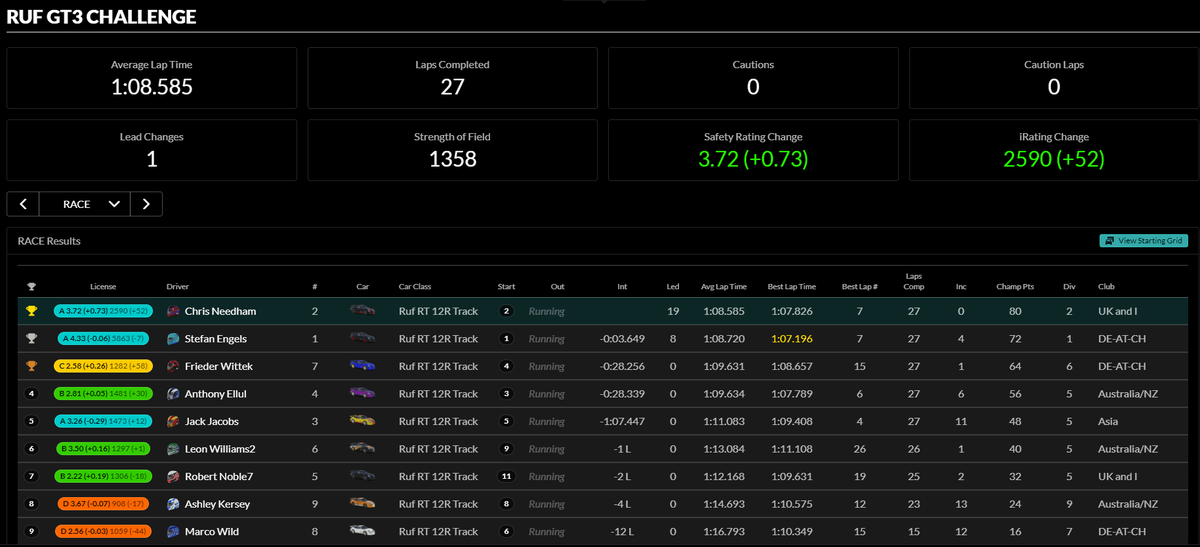Click the Safety Rating Change stat card
Image resolution: width=1200 pixels, height=547 pixels.
click(x=753, y=150)
